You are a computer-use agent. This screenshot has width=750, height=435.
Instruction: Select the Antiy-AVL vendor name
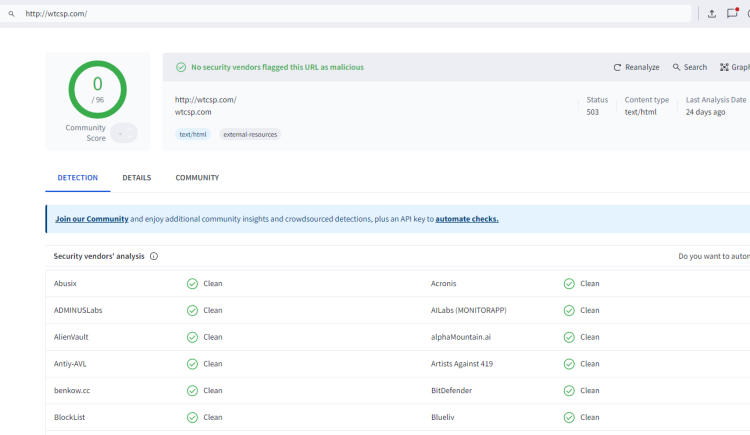pyautogui.click(x=70, y=364)
